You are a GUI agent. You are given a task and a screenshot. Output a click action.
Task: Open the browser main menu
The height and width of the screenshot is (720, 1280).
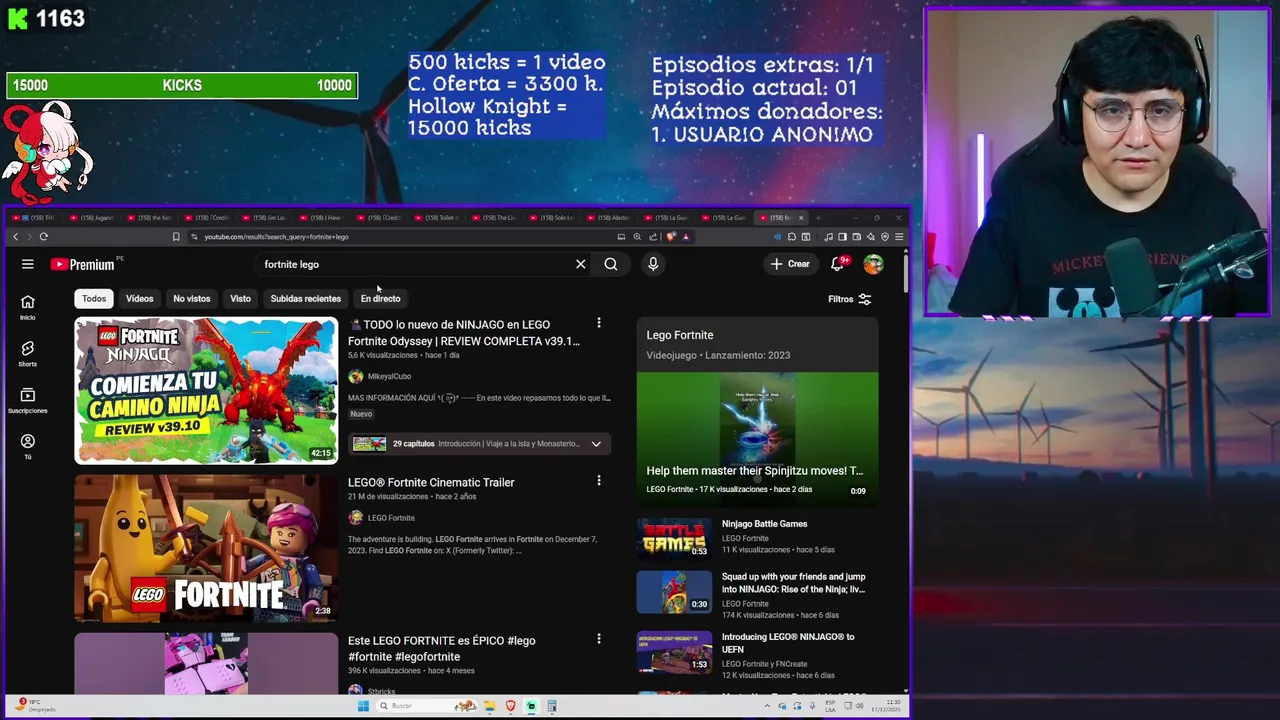tap(899, 237)
